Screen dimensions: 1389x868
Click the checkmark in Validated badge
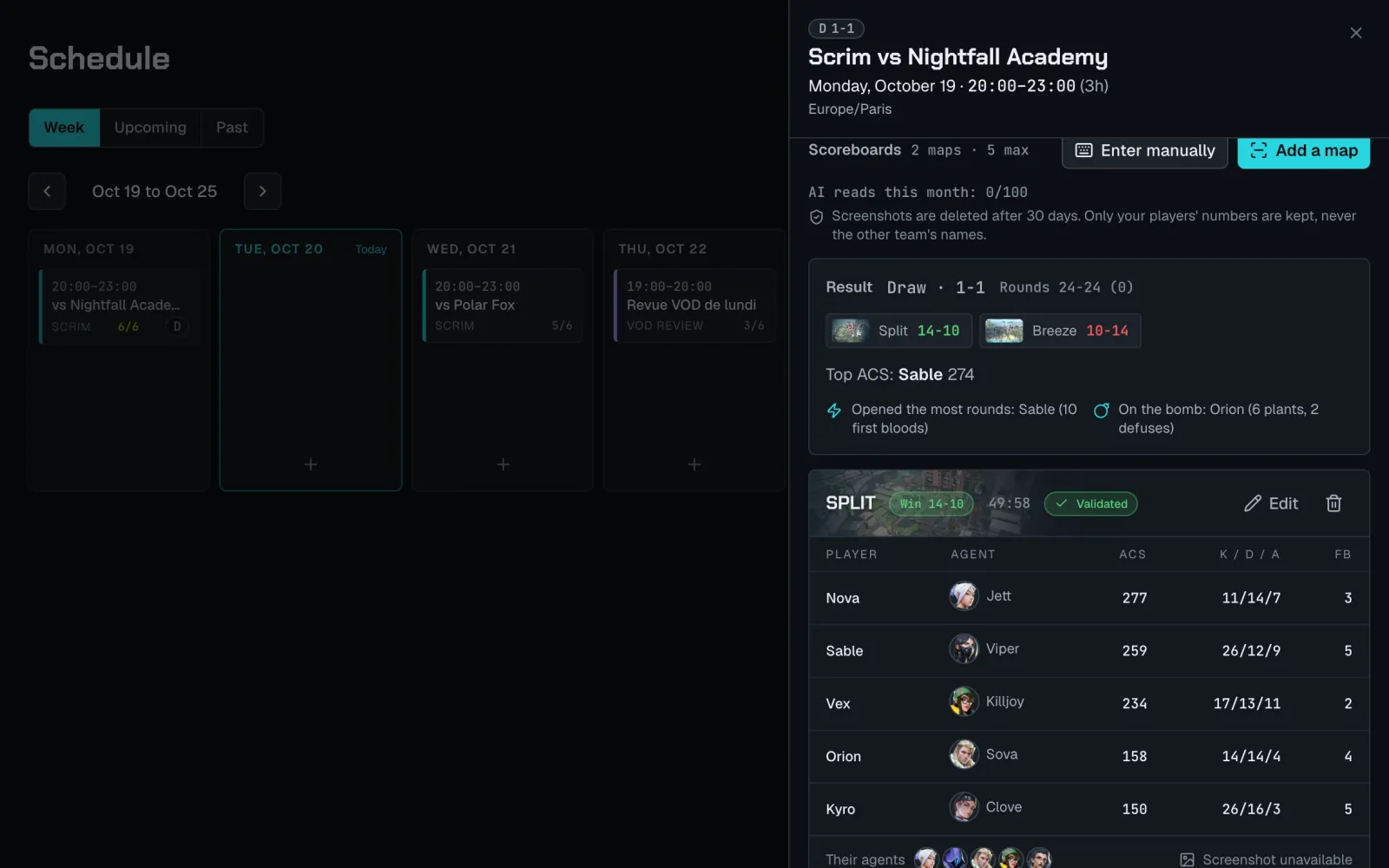[1061, 503]
